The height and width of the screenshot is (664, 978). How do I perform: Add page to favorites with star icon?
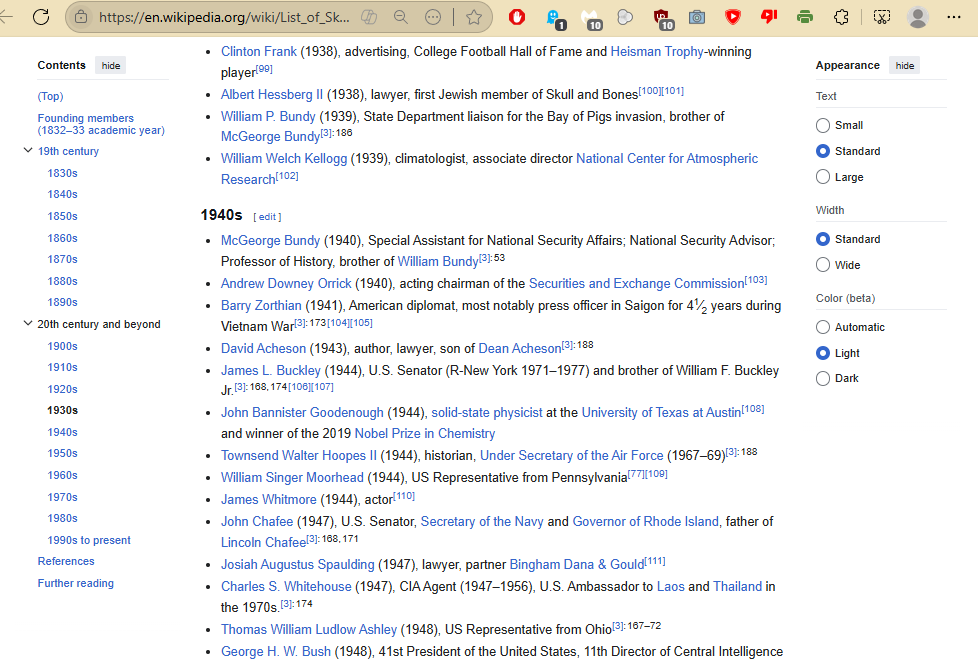[474, 17]
